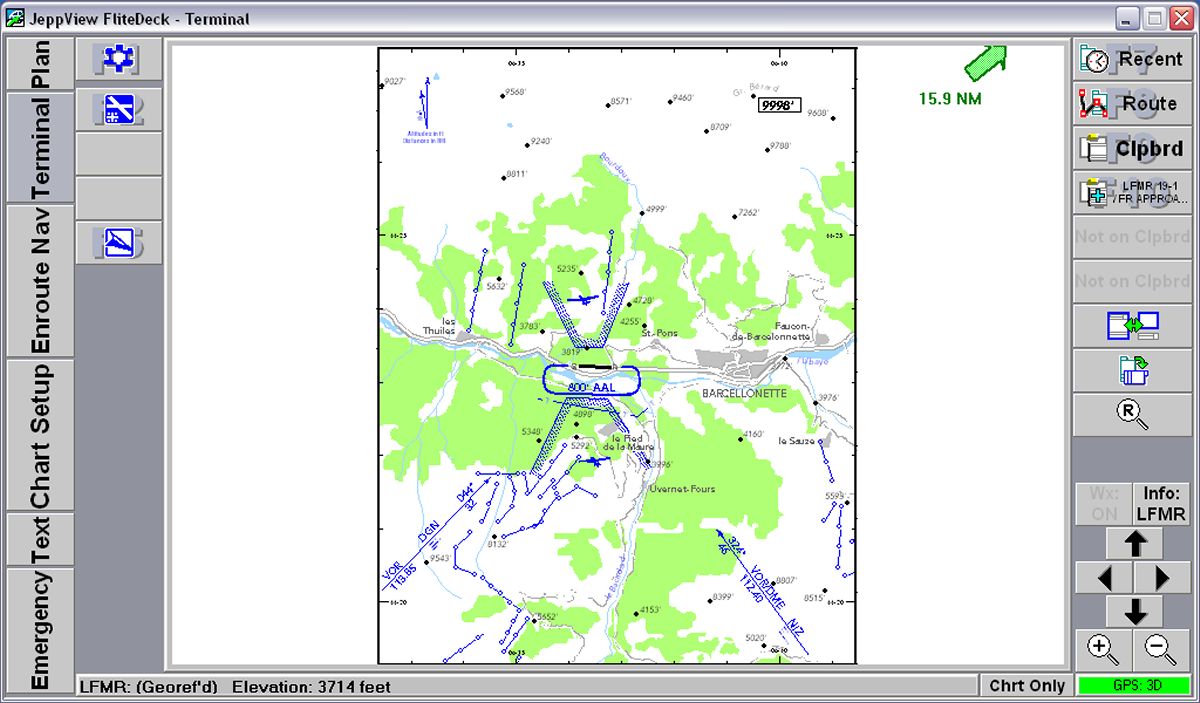Click the split-screen swap view icon
Image resolution: width=1200 pixels, height=703 pixels.
(1132, 326)
